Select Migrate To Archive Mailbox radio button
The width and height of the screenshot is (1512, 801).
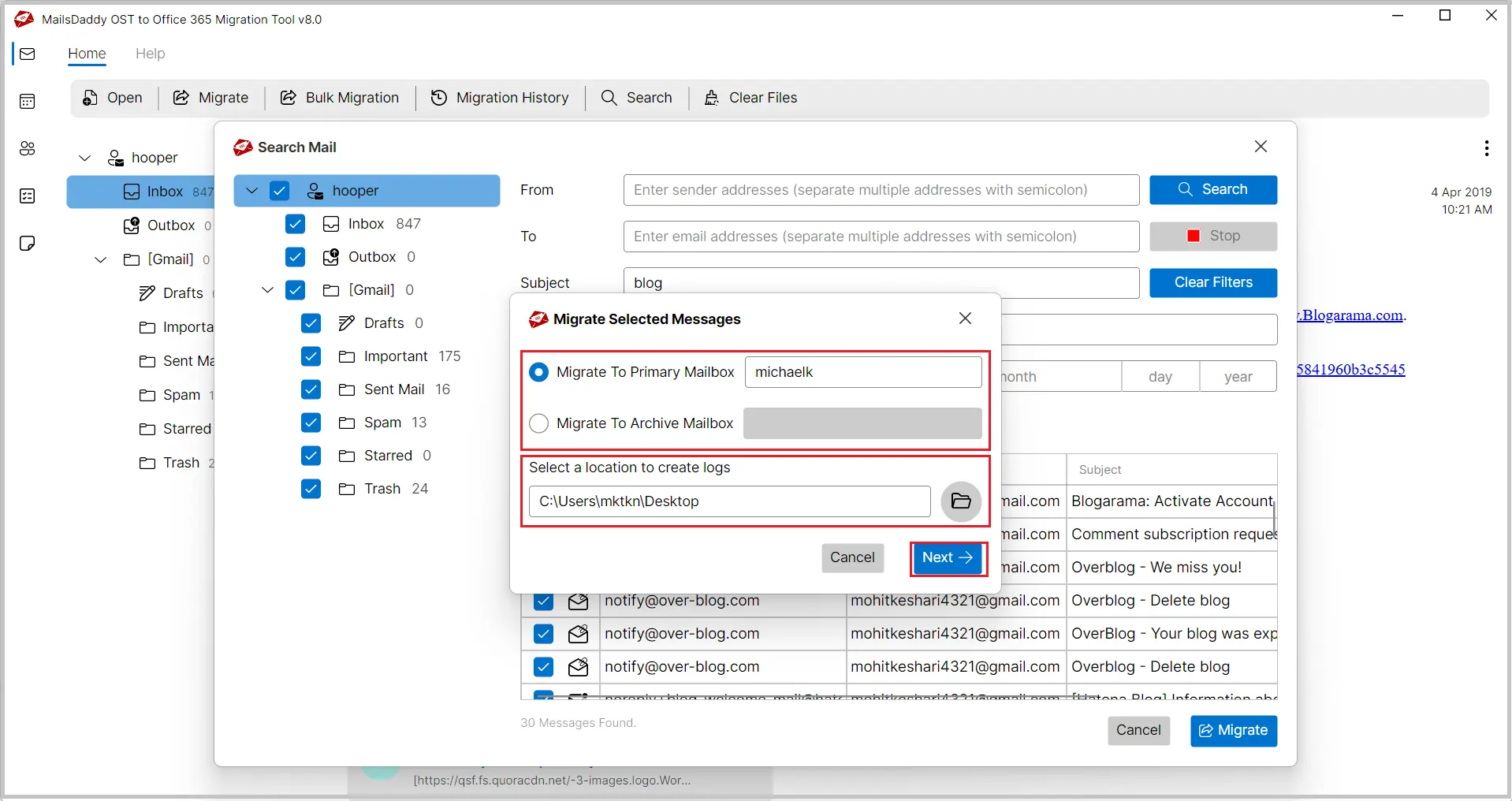pyautogui.click(x=539, y=423)
